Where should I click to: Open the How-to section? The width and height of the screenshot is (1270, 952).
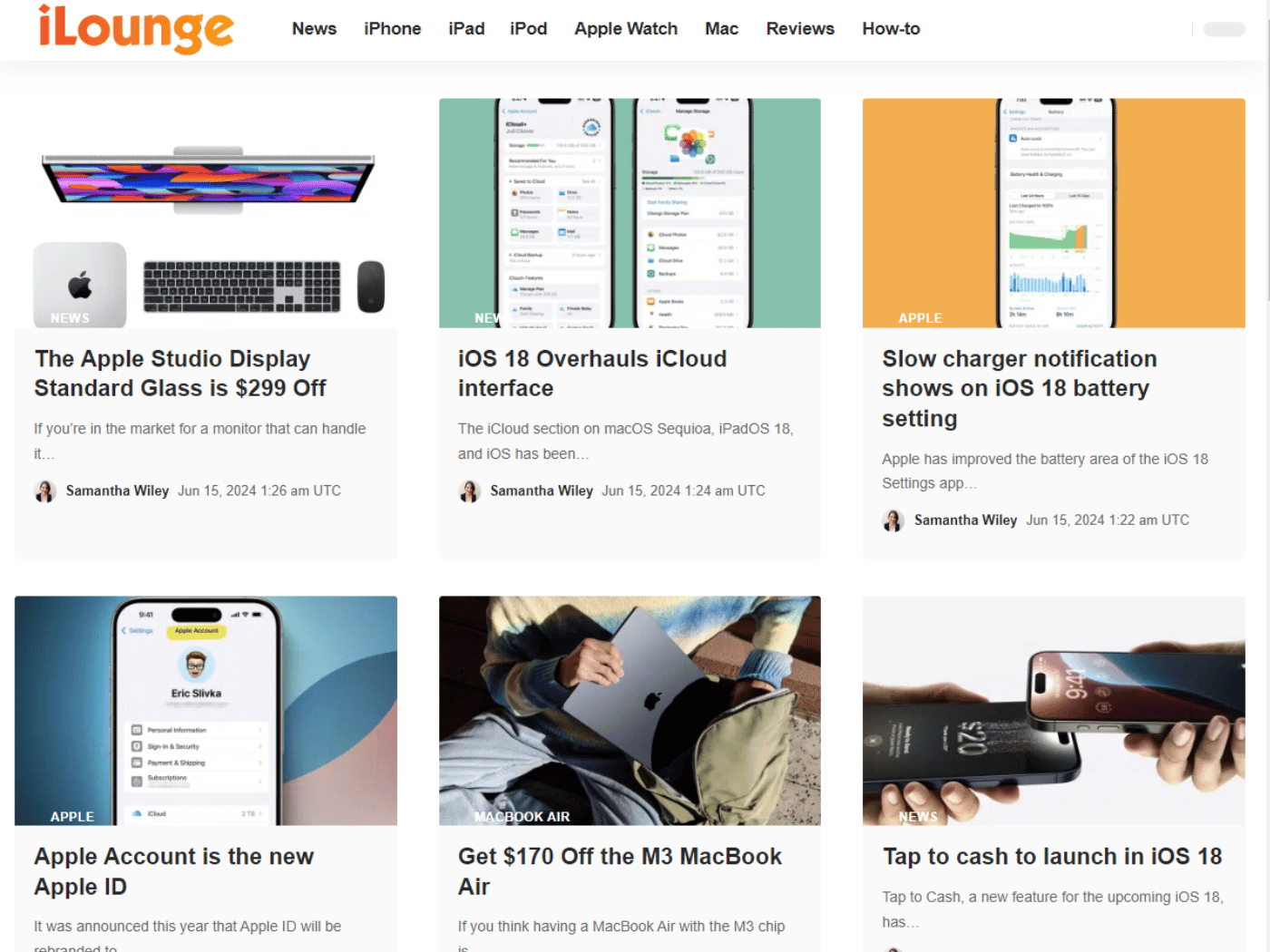(891, 29)
